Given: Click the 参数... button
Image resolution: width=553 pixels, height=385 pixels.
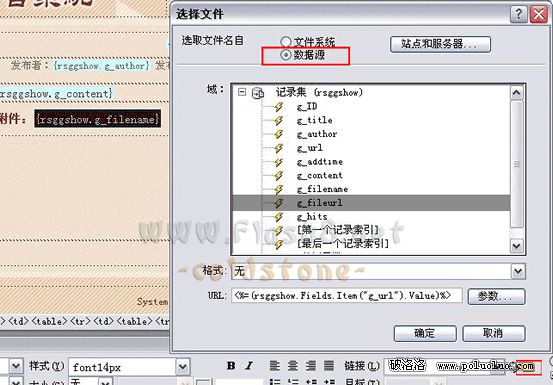Looking at the screenshot, I should coord(497,296).
